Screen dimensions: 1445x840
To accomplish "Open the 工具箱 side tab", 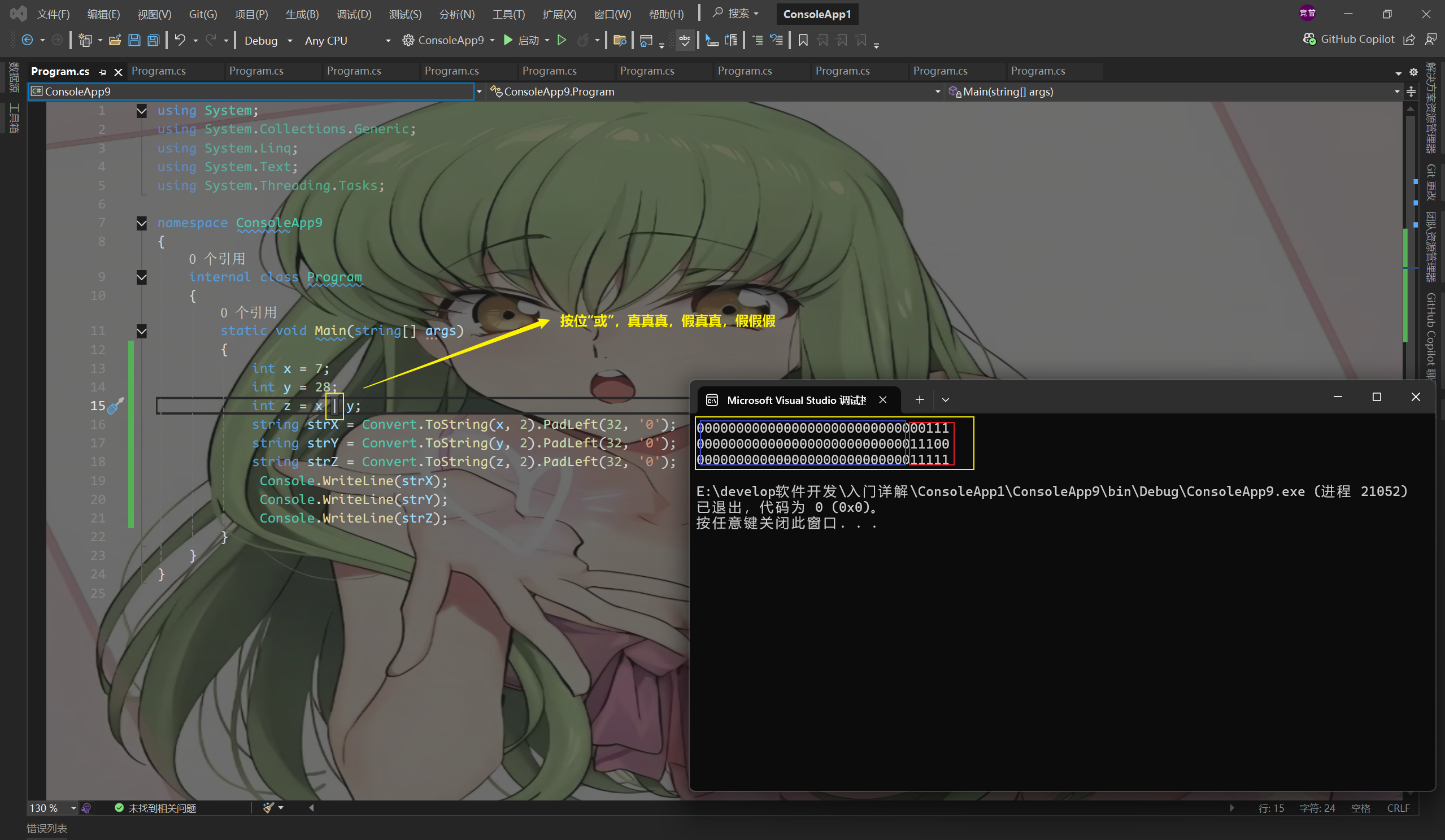I will point(14,118).
